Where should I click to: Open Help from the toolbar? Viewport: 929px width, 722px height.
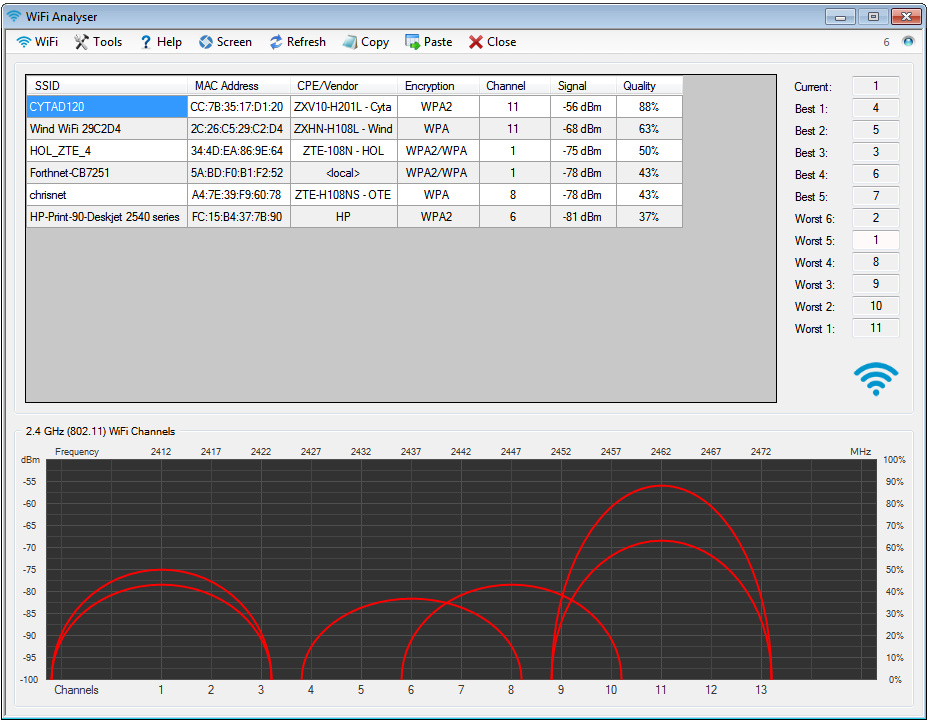click(x=146, y=42)
